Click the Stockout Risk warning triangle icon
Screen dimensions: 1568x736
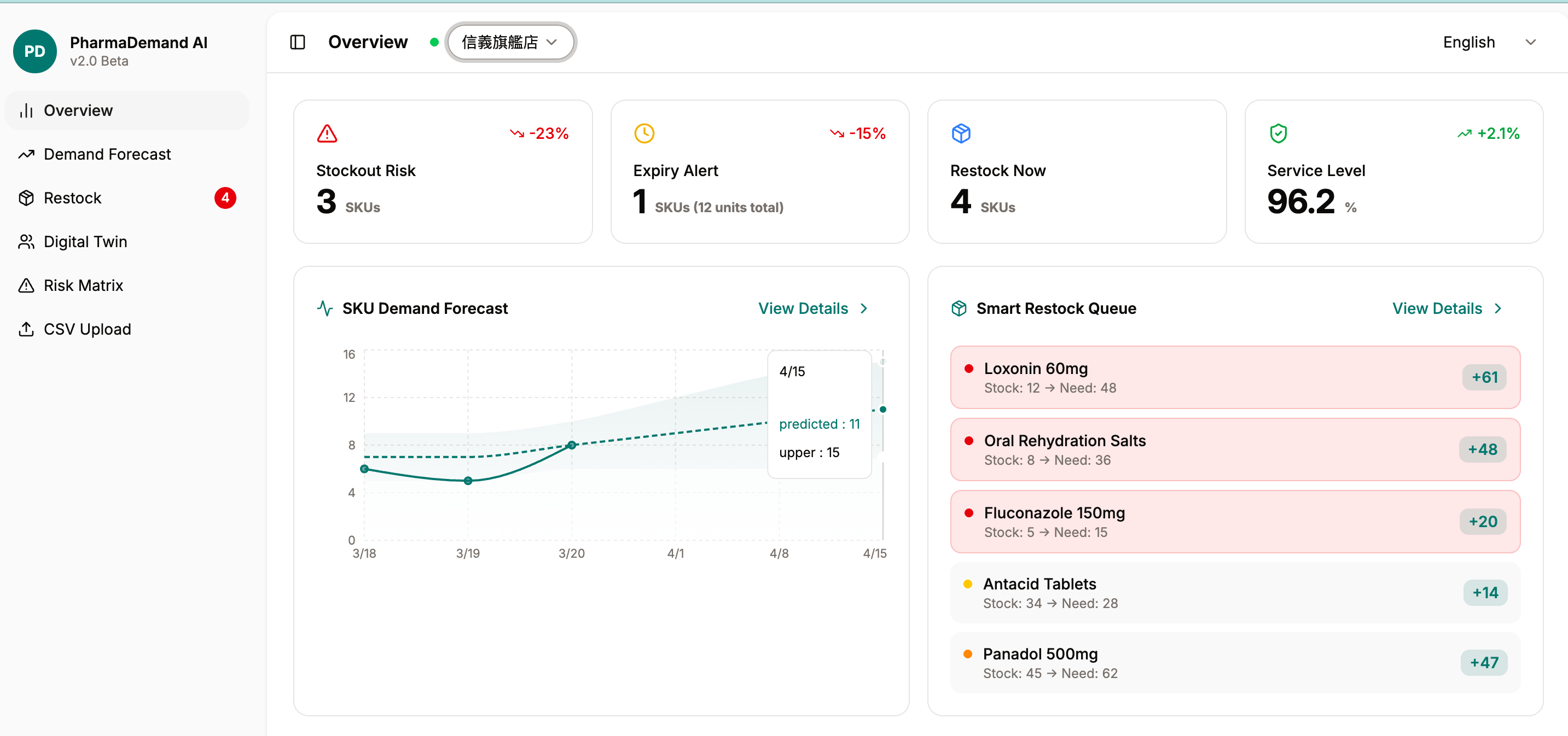[x=327, y=133]
